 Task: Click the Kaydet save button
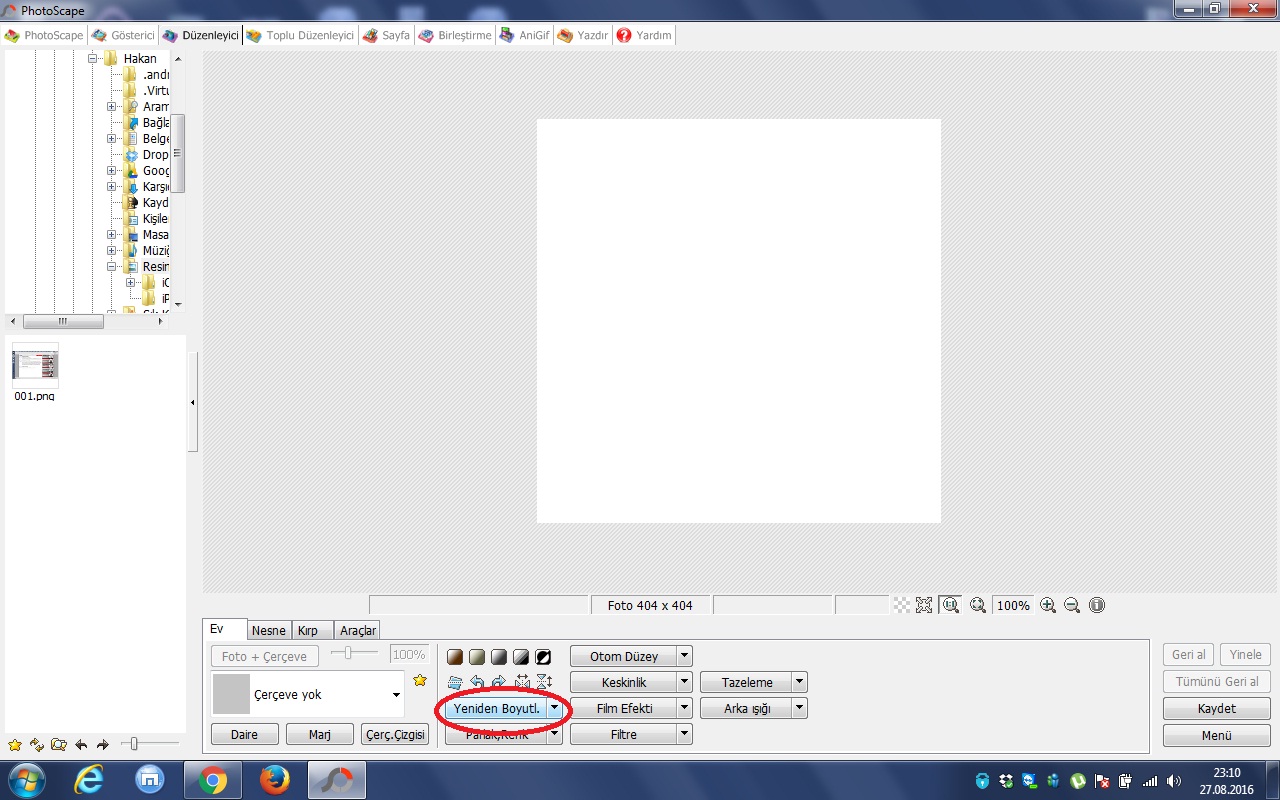pyautogui.click(x=1217, y=708)
